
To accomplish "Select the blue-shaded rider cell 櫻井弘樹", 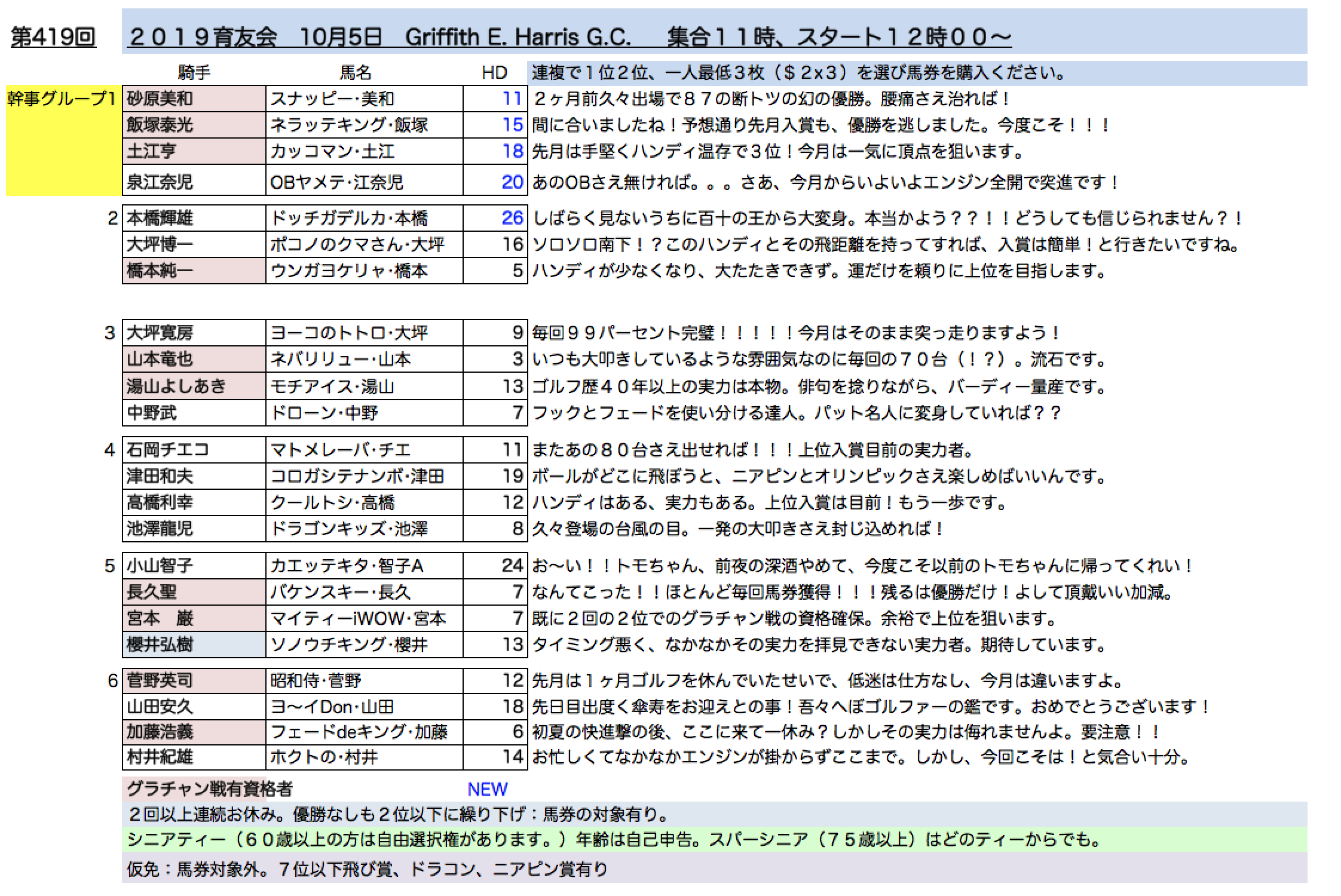I will click(x=194, y=645).
